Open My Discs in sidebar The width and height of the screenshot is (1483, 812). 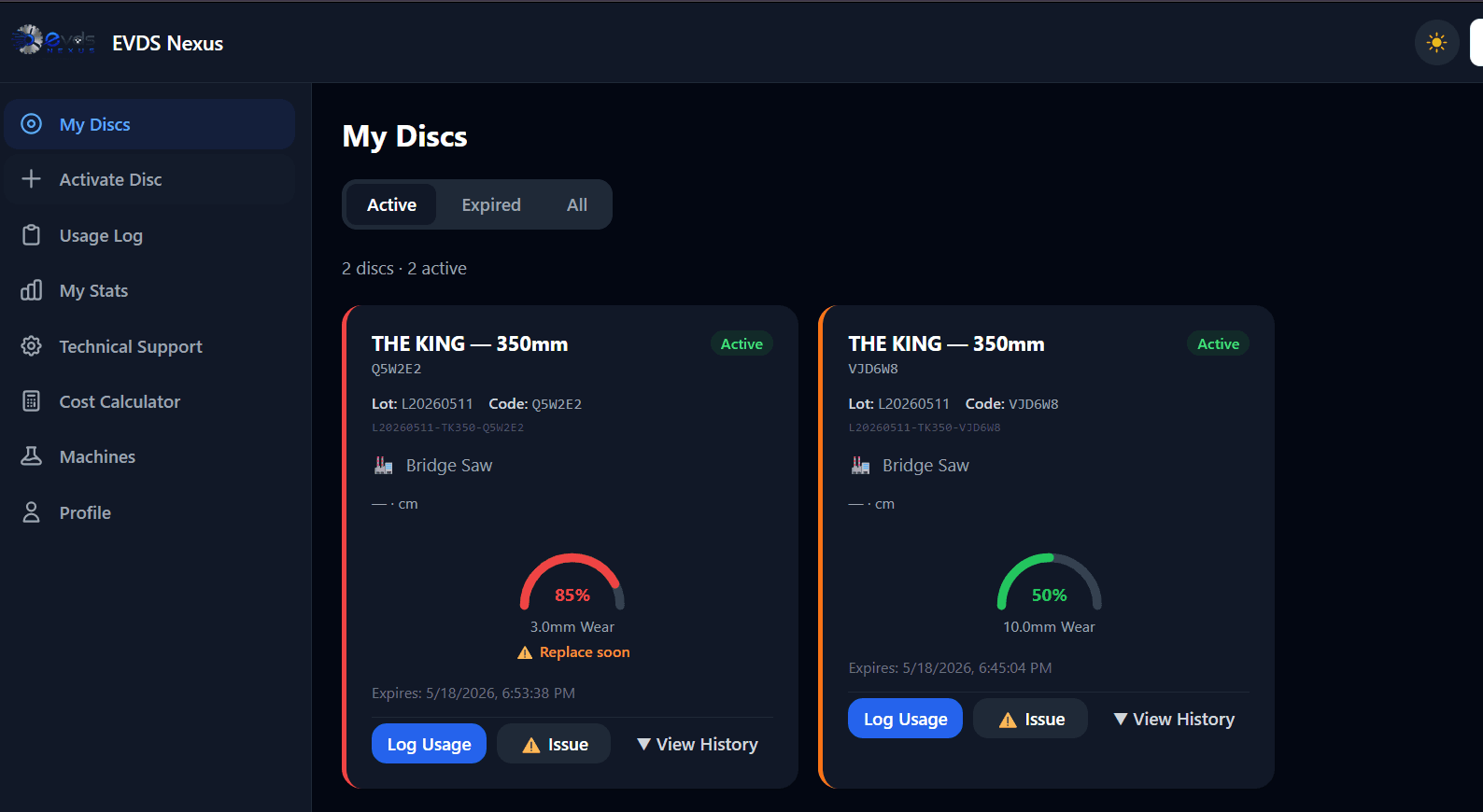click(149, 124)
